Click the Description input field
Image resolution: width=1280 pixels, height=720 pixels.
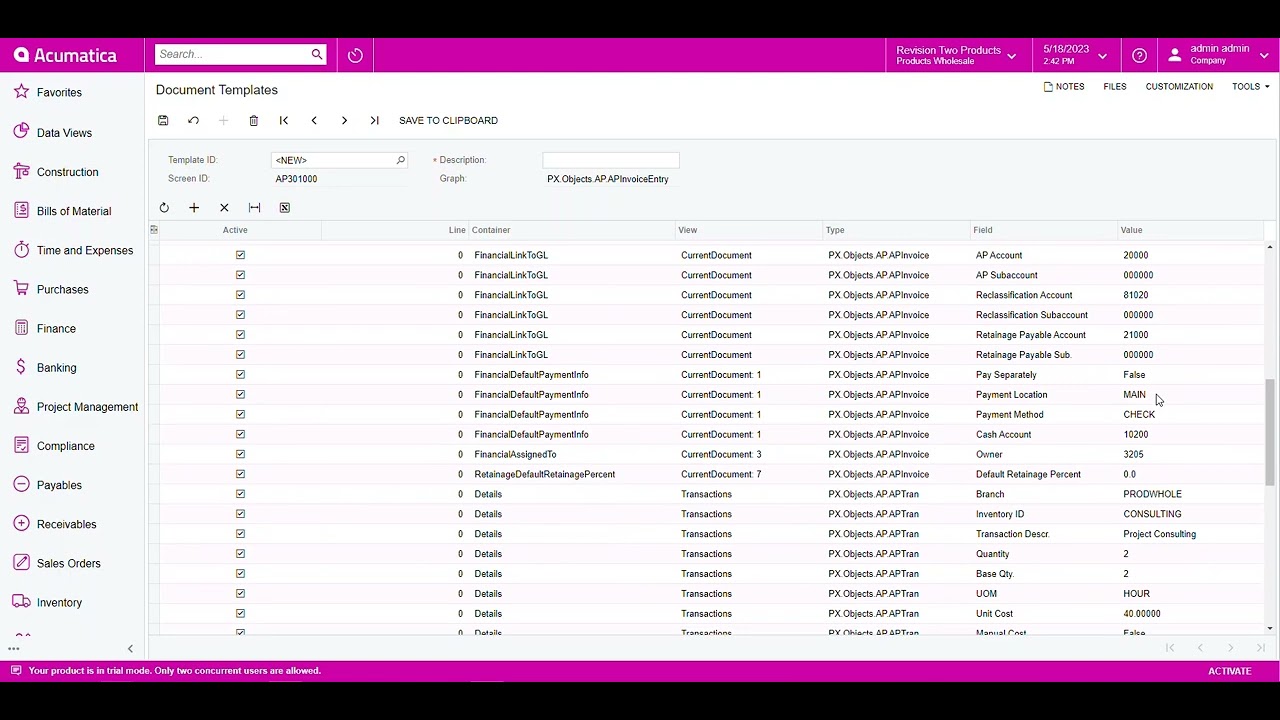(x=611, y=160)
